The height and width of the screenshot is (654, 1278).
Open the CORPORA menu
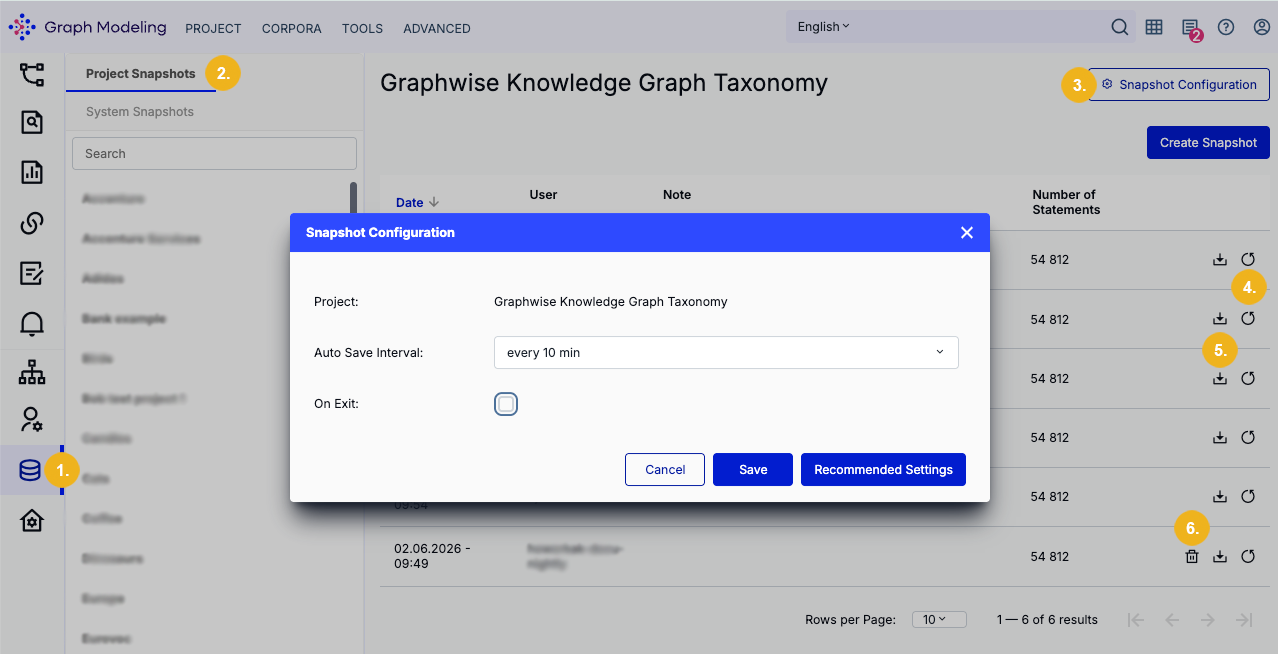click(292, 28)
